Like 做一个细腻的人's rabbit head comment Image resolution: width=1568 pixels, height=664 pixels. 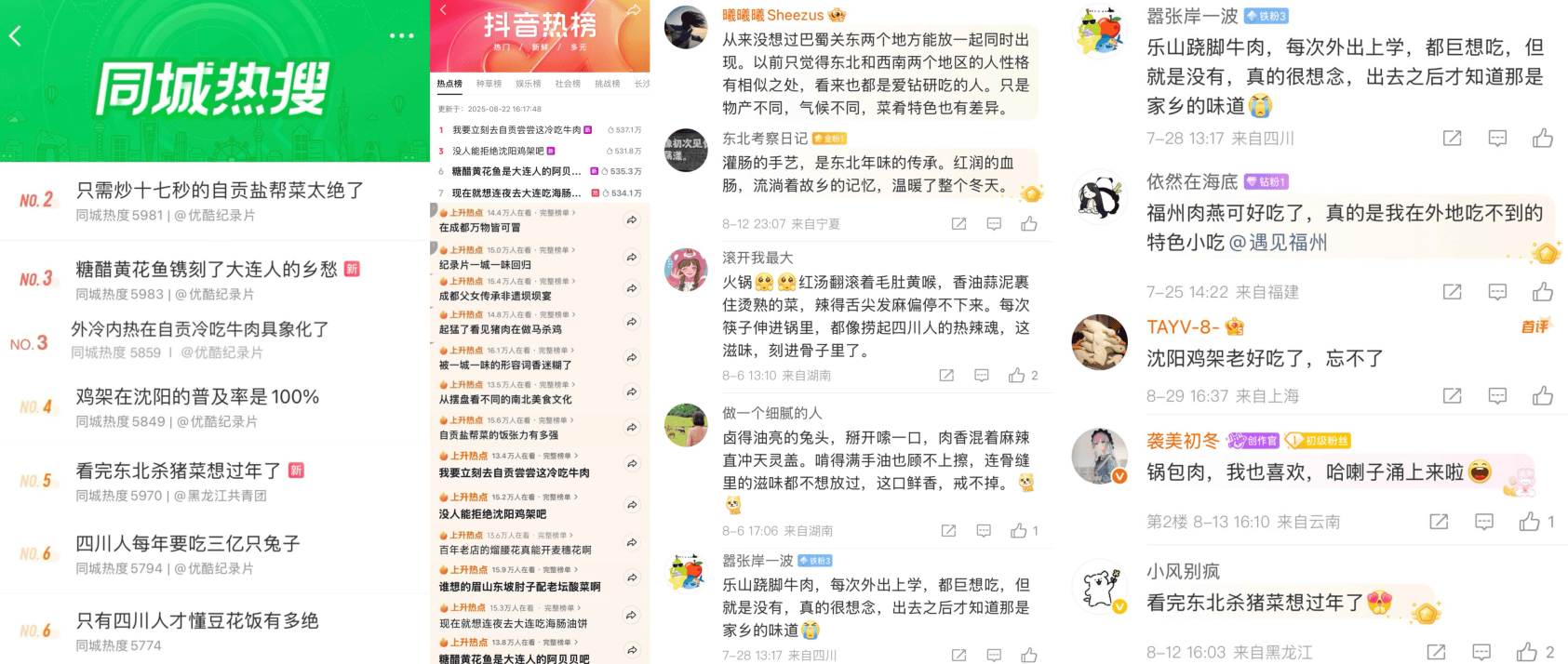click(1019, 531)
